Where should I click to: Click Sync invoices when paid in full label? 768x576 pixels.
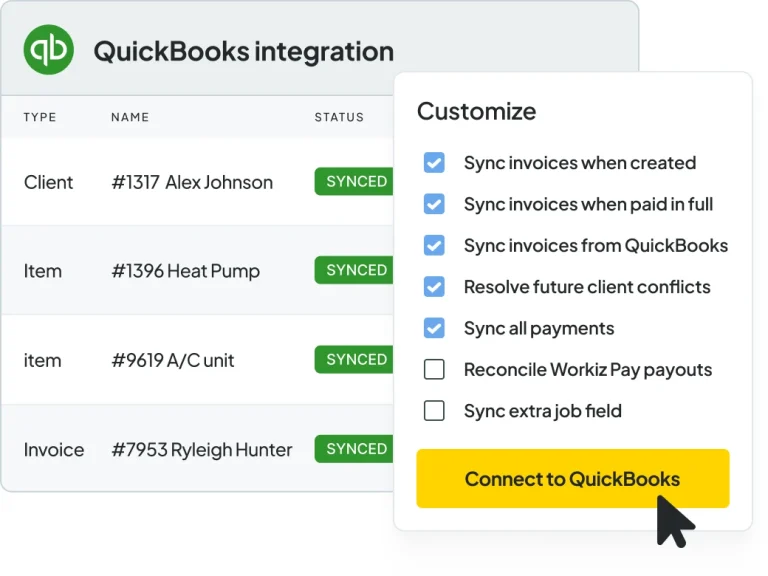click(588, 204)
